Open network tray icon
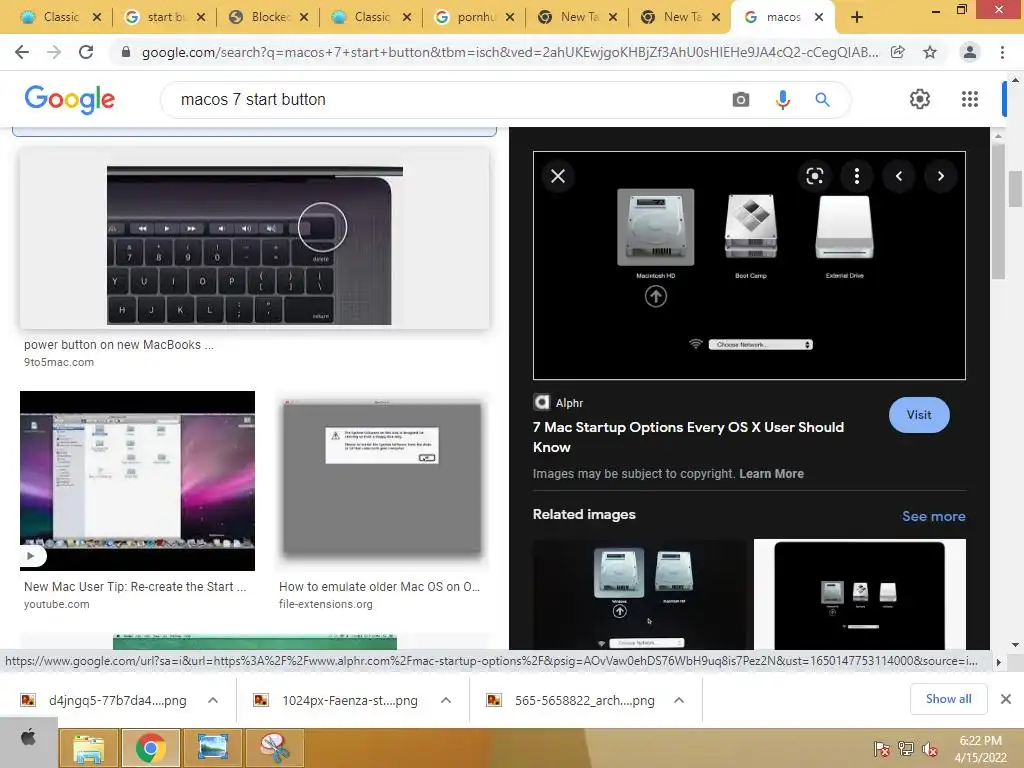 (905, 749)
